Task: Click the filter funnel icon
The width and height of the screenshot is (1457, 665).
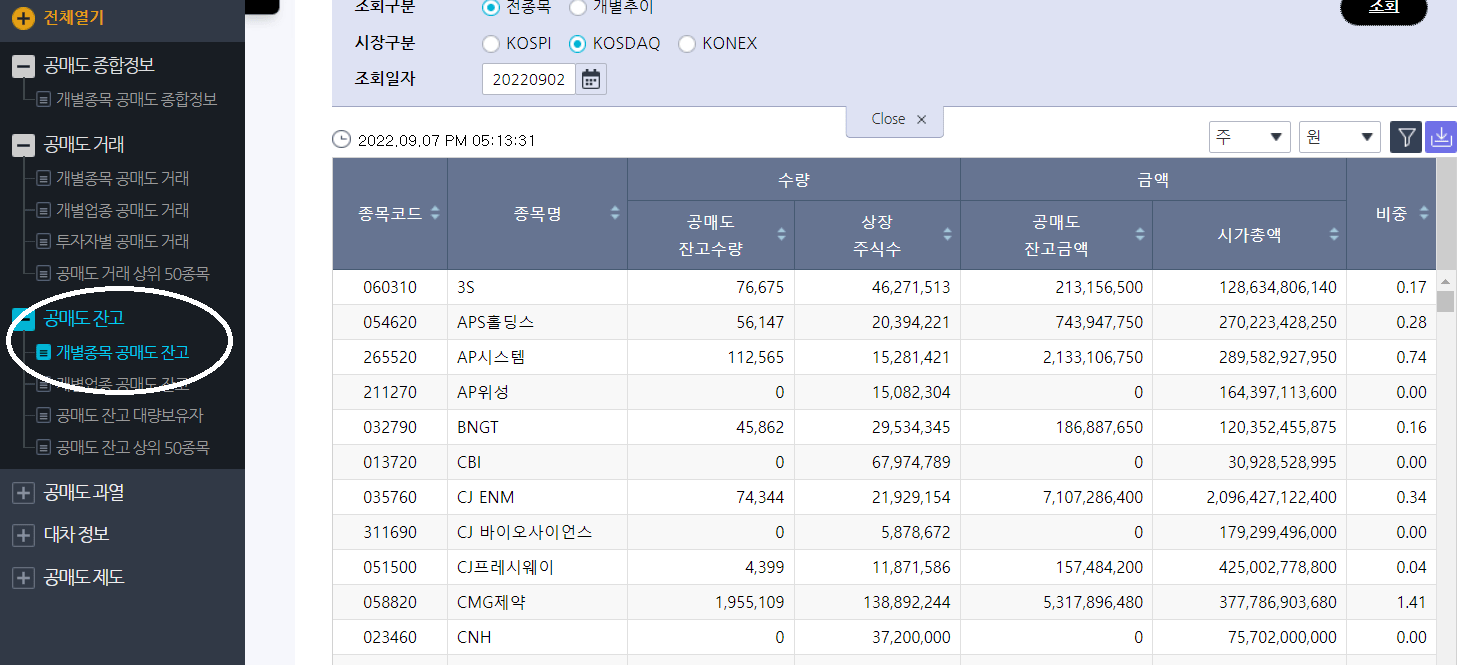Action: (1406, 137)
